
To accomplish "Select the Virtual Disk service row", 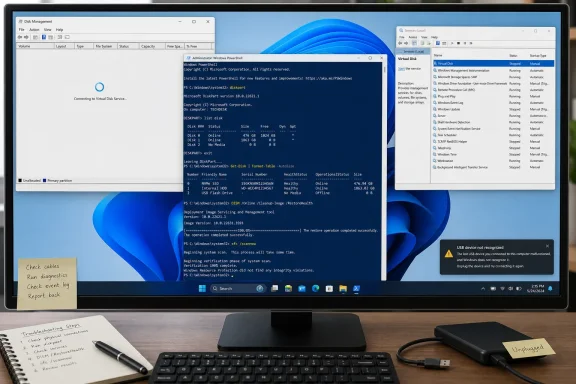I will point(493,64).
